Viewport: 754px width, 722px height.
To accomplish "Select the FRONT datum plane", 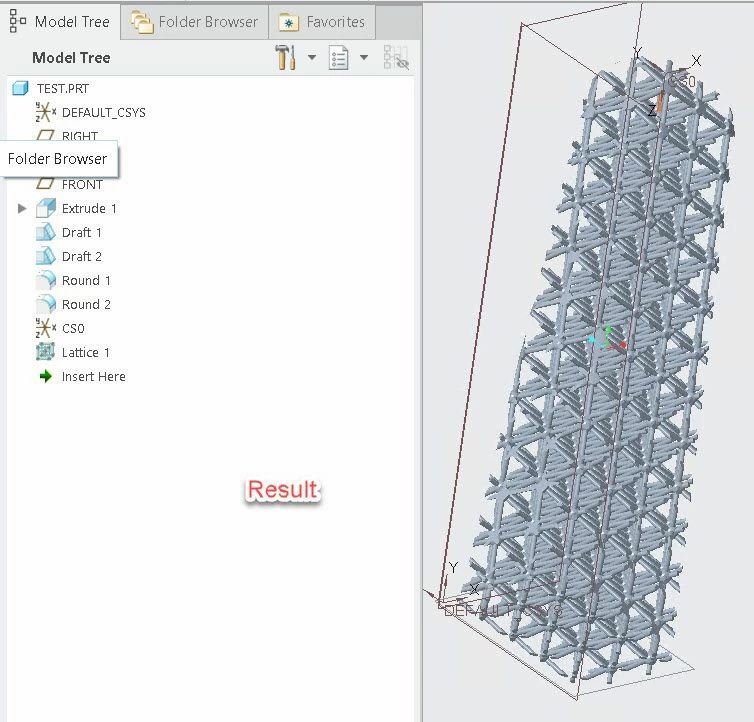I will coord(82,185).
